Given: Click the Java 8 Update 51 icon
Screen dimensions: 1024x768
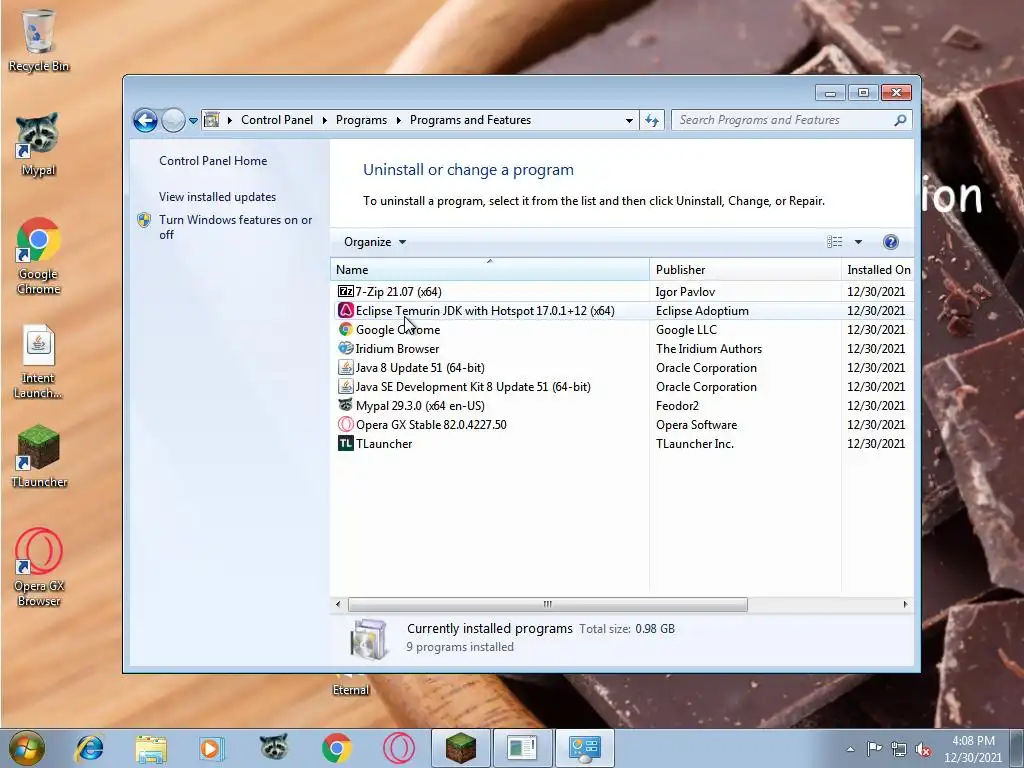Looking at the screenshot, I should (x=345, y=367).
